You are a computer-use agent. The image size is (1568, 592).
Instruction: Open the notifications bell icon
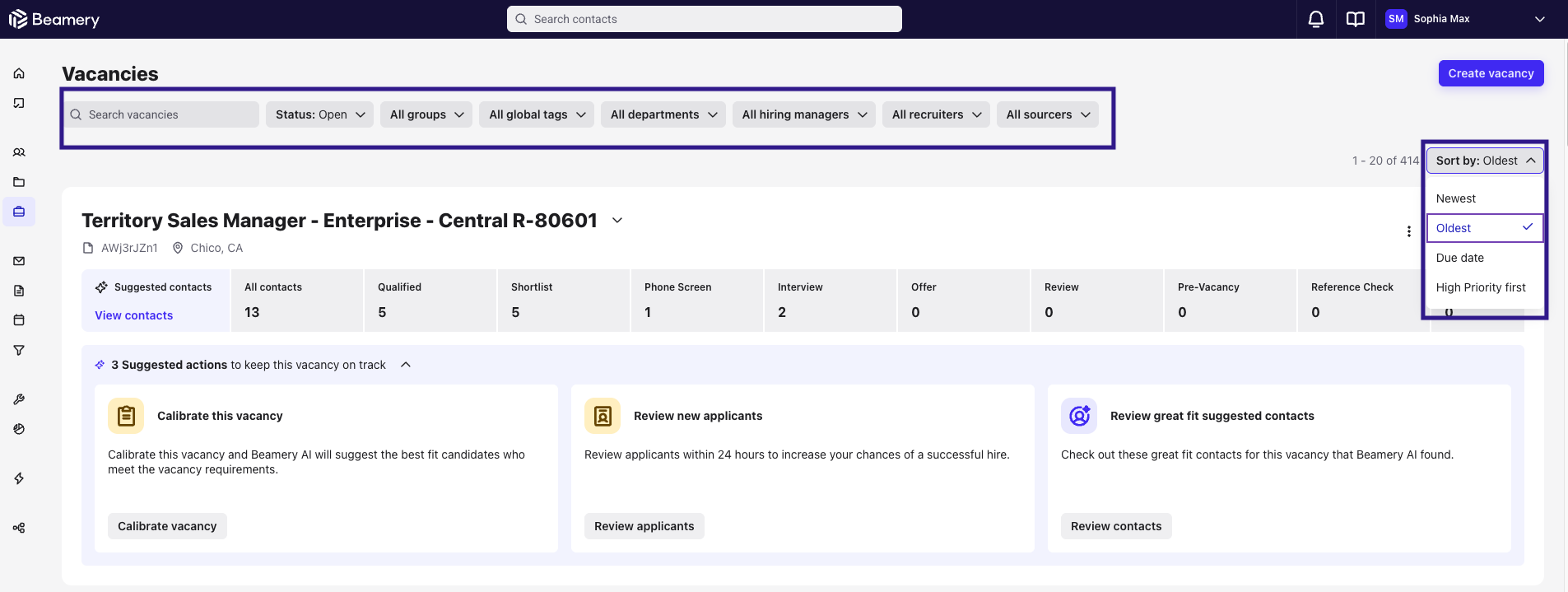(1315, 19)
